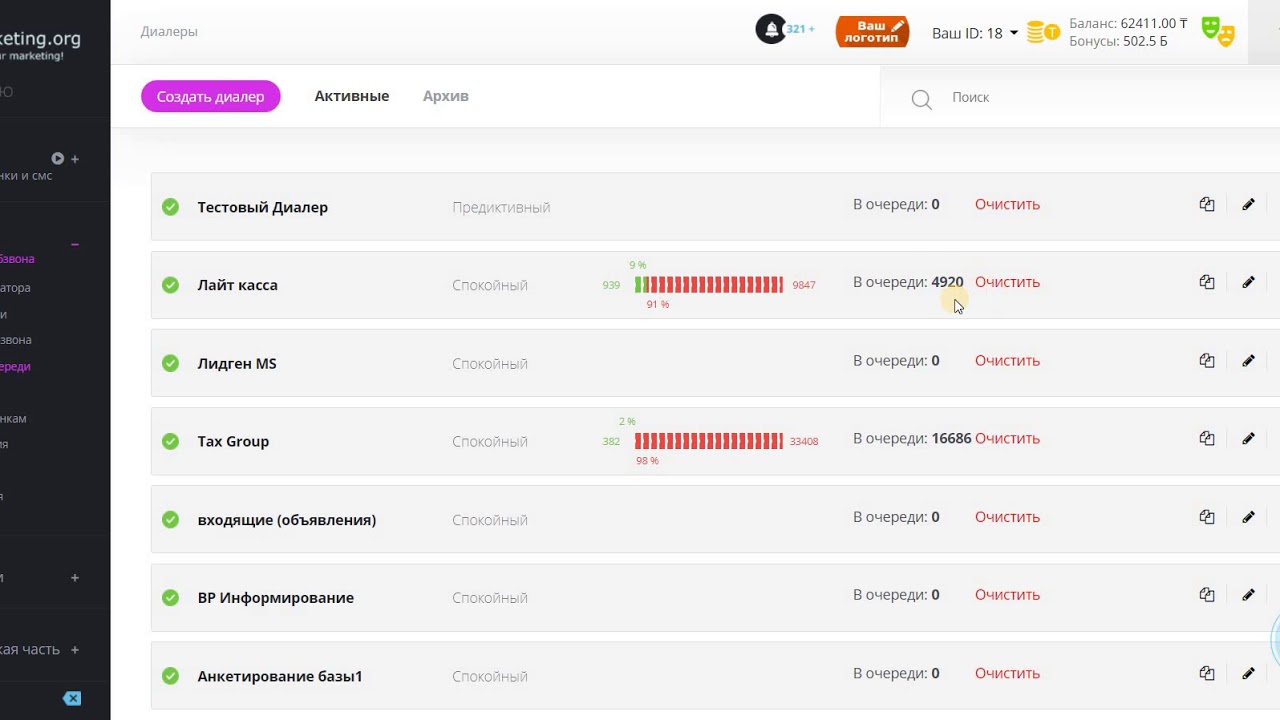Click the 321 + notification counter
The height and width of the screenshot is (720, 1280).
coord(800,29)
